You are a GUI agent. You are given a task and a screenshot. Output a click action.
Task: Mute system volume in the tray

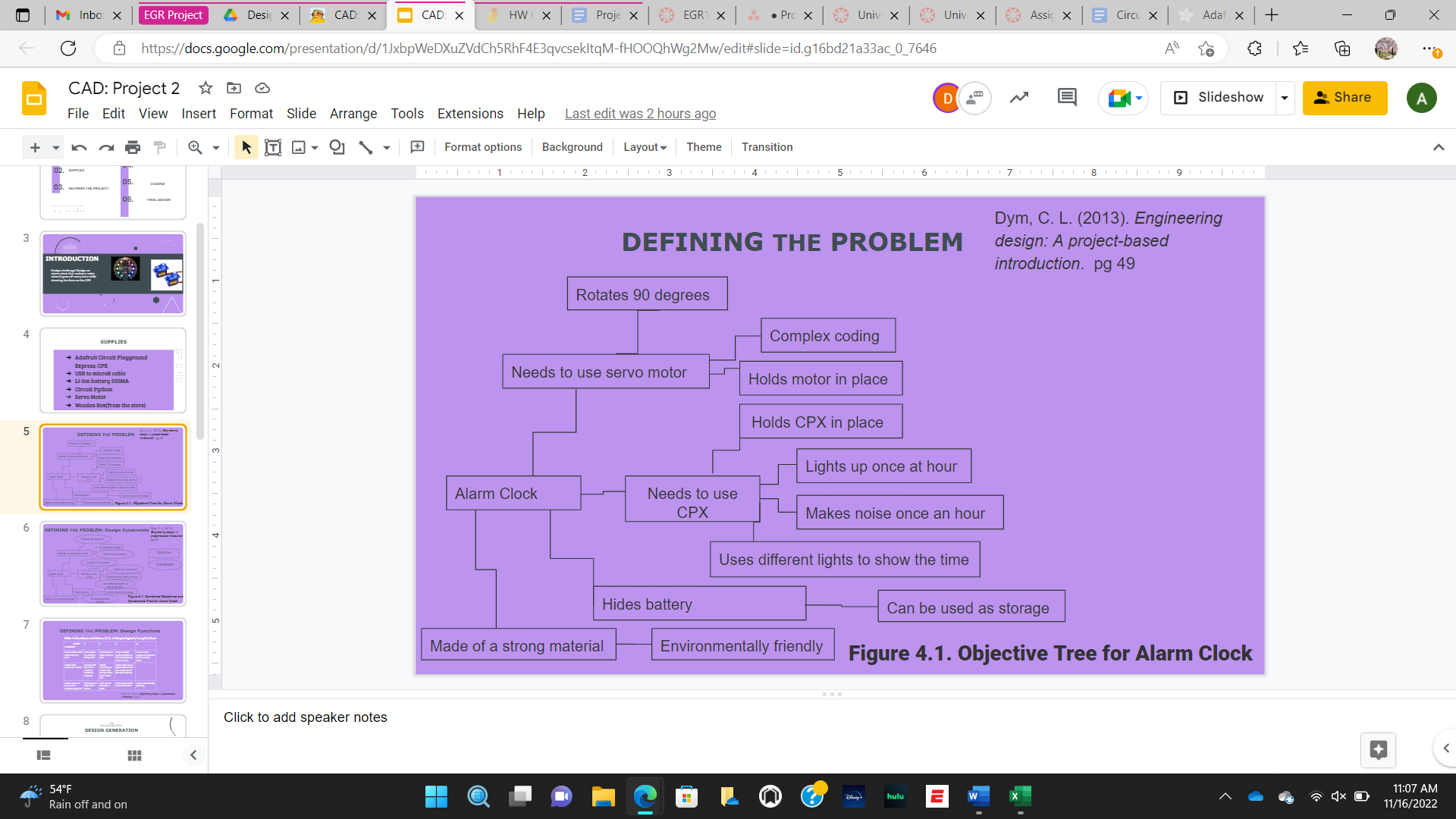(x=1338, y=796)
